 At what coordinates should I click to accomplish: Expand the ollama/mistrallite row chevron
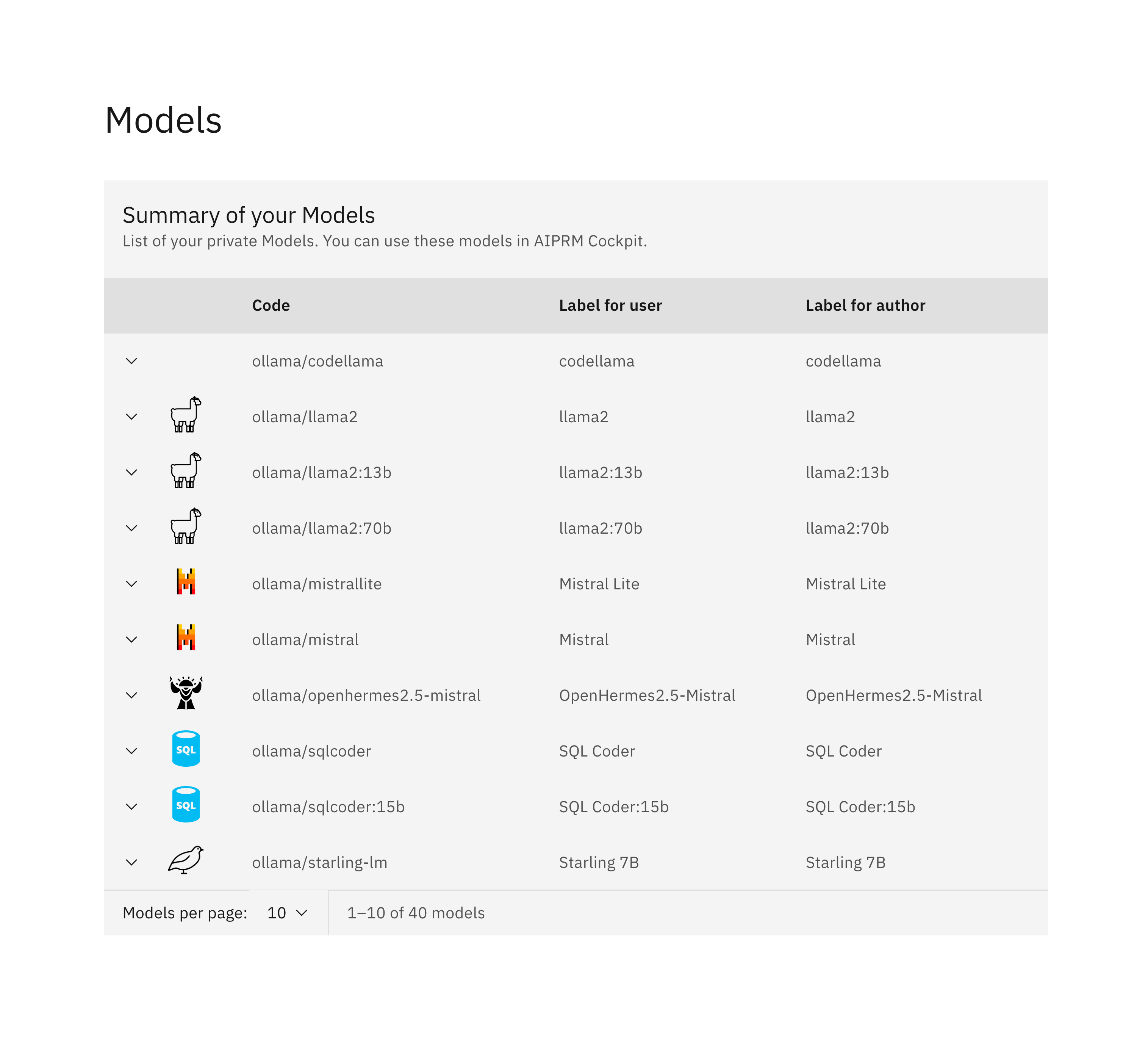(x=131, y=584)
